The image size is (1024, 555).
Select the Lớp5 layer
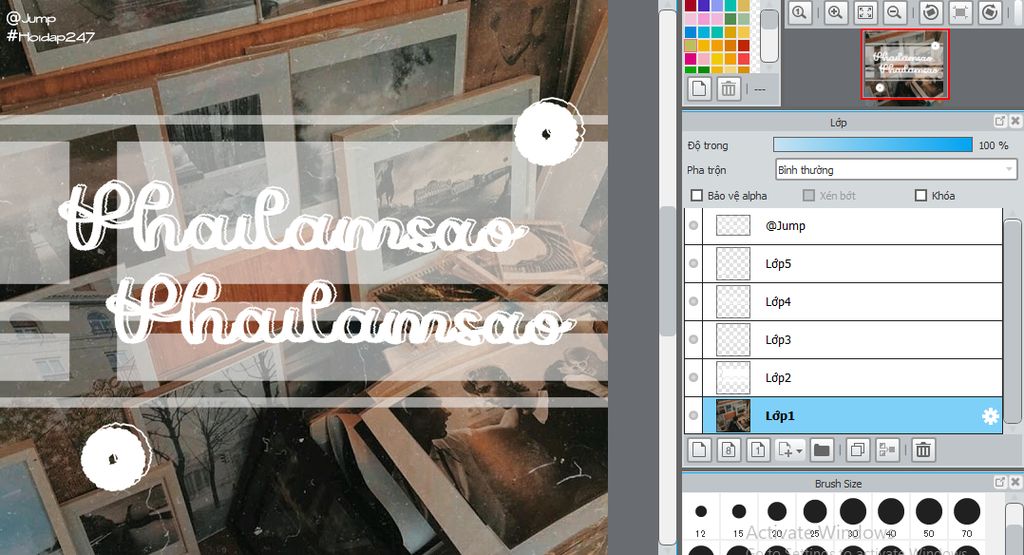point(852,264)
